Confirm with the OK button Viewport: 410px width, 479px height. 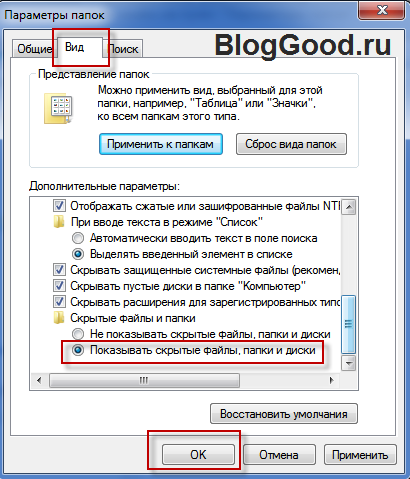click(x=198, y=455)
